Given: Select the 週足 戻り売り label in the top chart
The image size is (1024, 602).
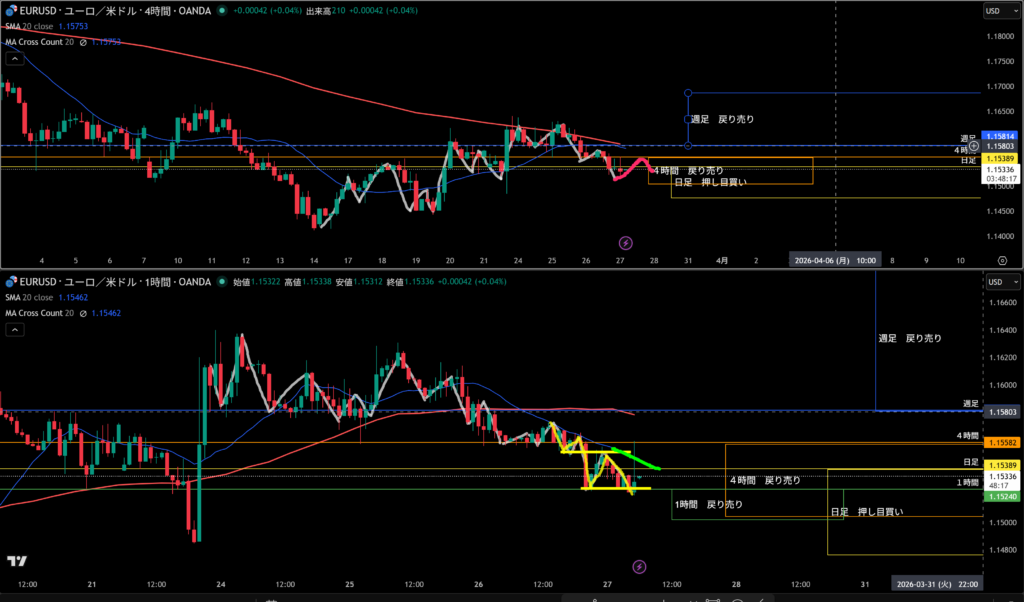Looking at the screenshot, I should click(x=722, y=119).
